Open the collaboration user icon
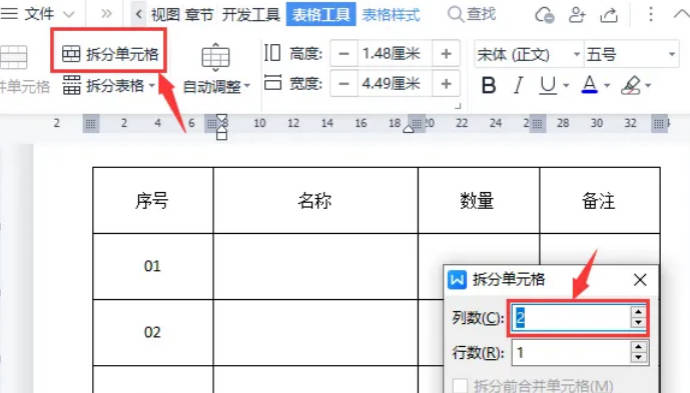The height and width of the screenshot is (393, 690). tap(576, 15)
